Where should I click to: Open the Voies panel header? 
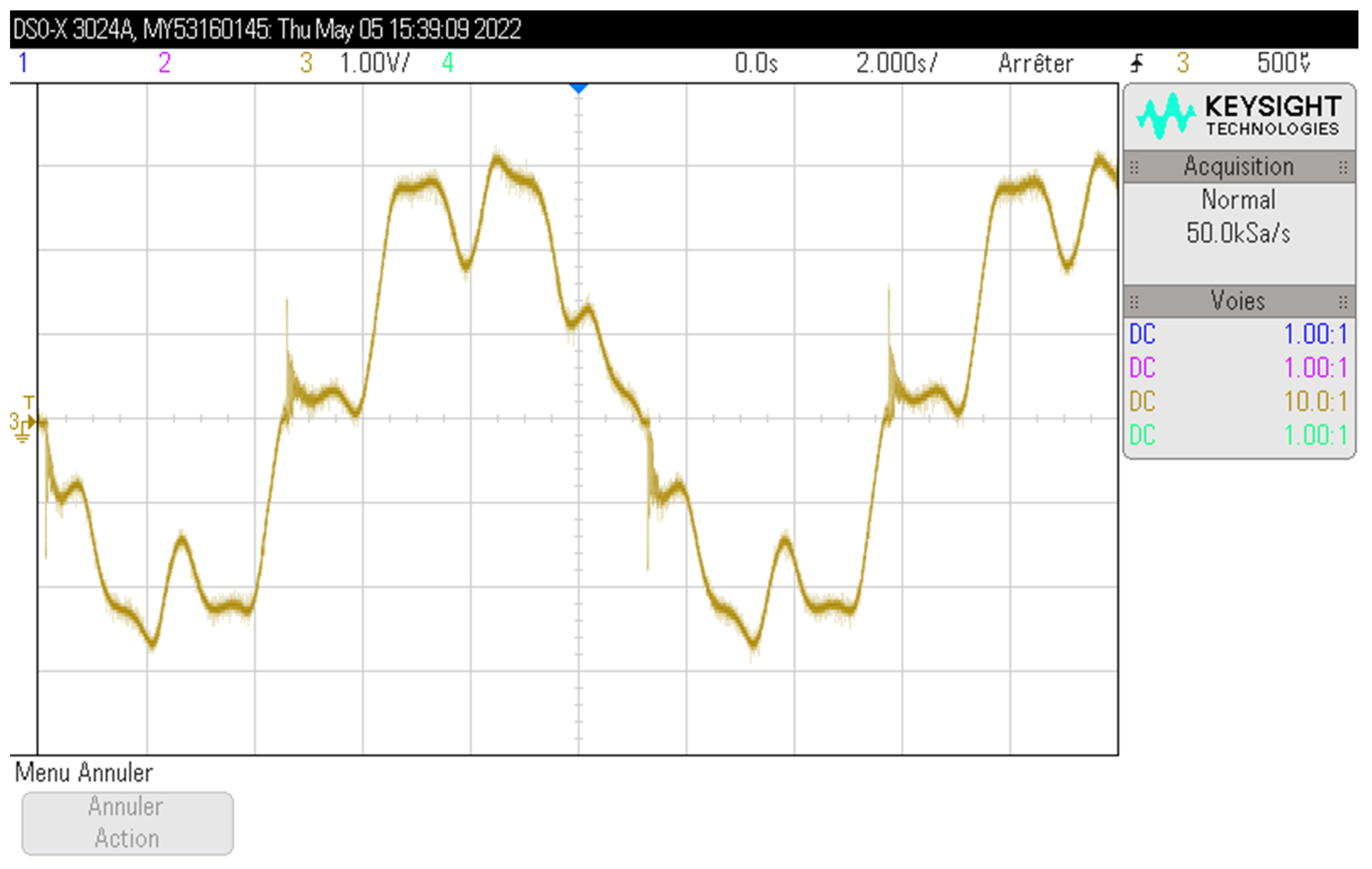1239,301
